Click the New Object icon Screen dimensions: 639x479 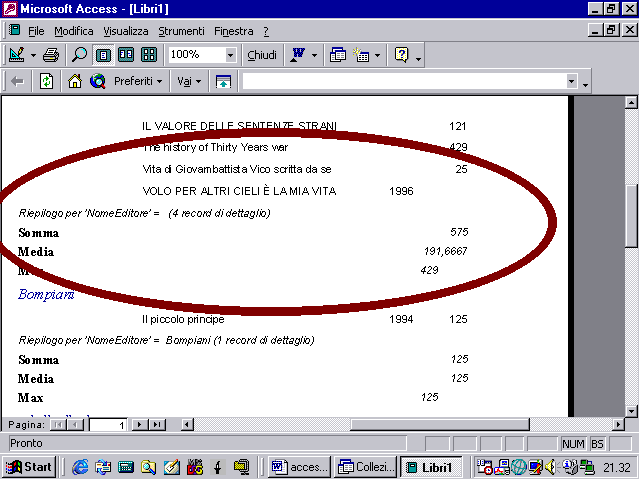(x=361, y=55)
